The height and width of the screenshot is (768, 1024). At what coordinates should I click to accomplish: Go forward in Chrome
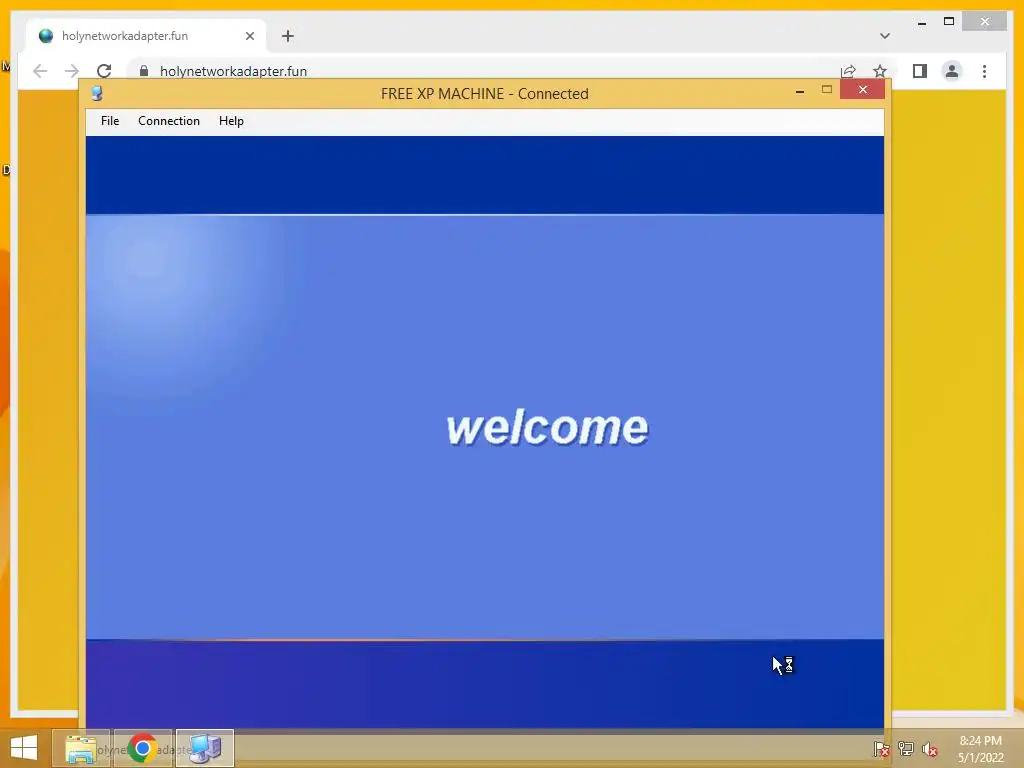point(72,71)
